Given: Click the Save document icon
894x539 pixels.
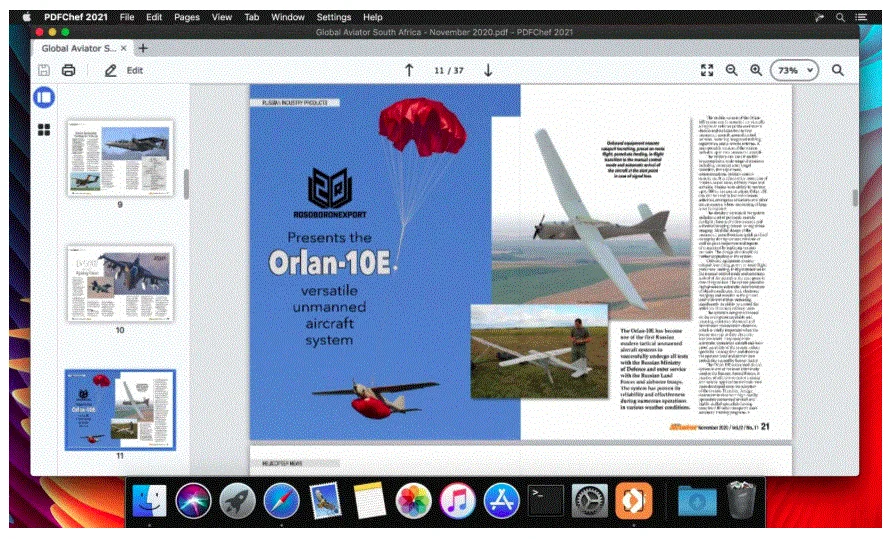Looking at the screenshot, I should [x=44, y=70].
